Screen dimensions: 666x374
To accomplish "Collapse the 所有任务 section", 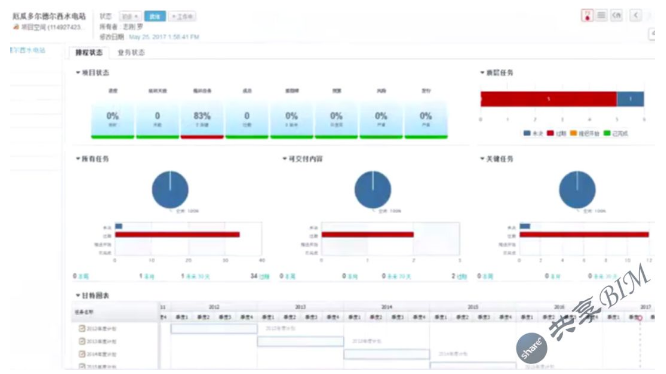I will pos(78,159).
